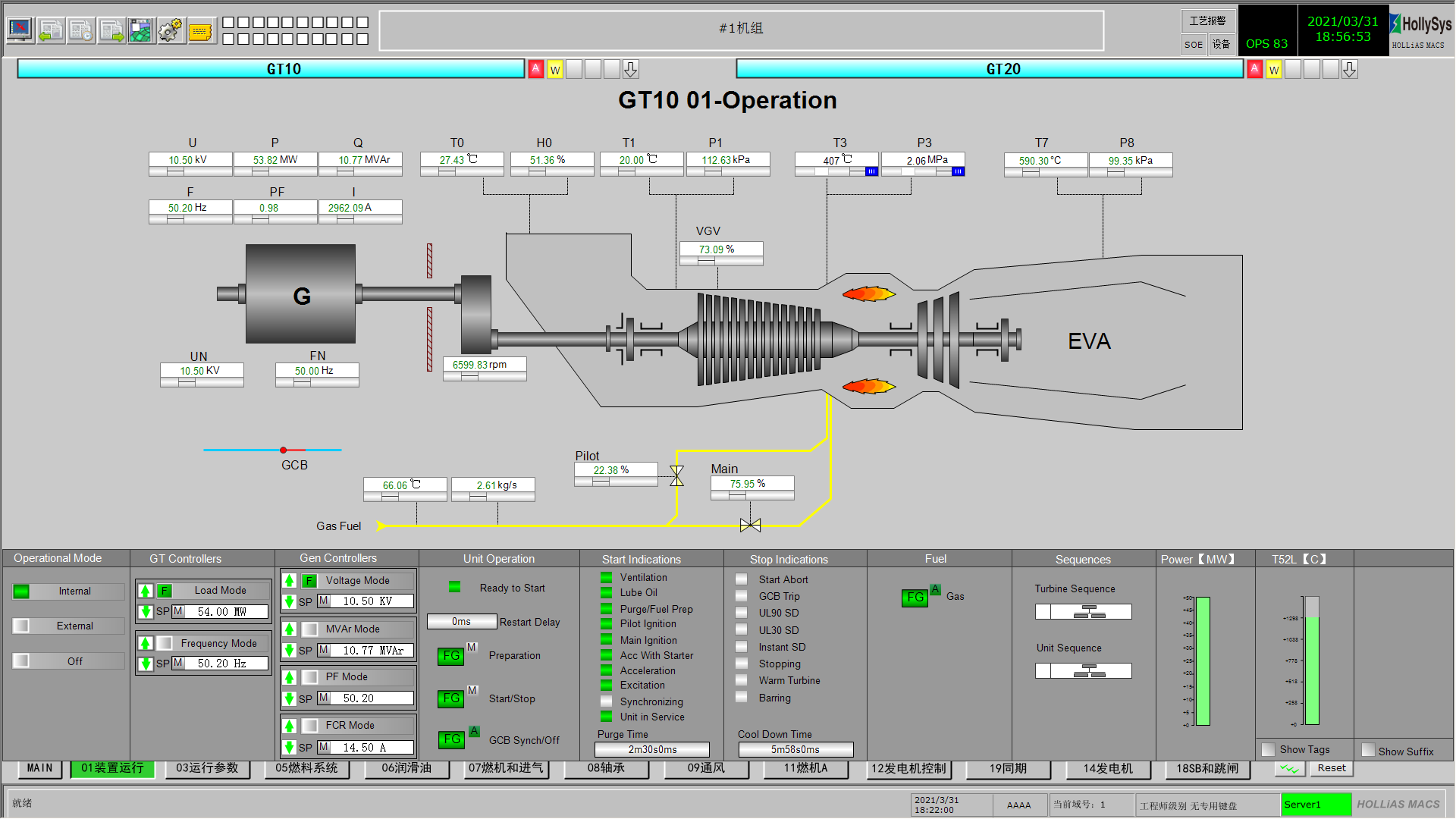Click the VGV 73.09% slider bar
Image resolution: width=1456 pixels, height=819 pixels.
tap(720, 261)
